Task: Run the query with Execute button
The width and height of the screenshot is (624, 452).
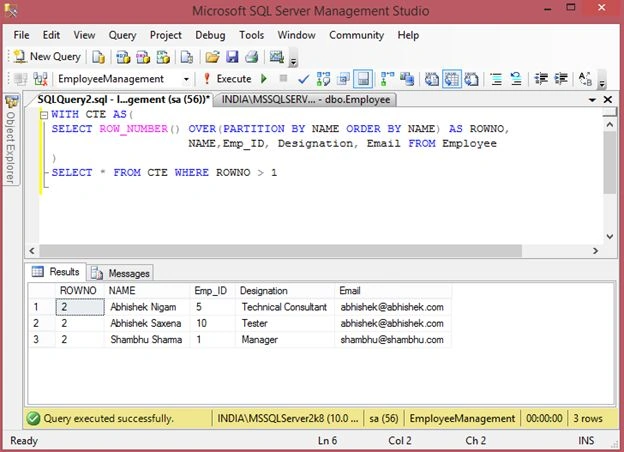Action: point(227,79)
